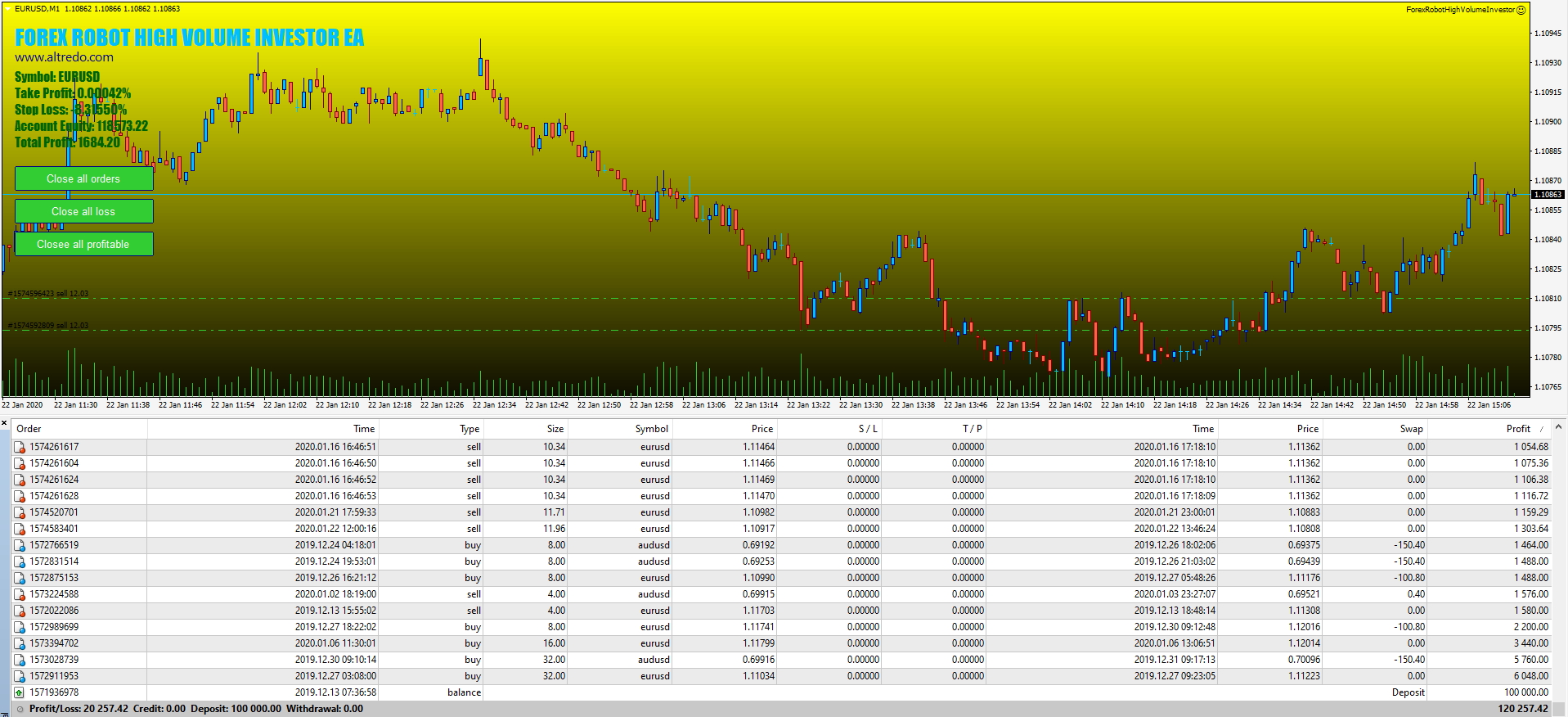Click the ForexRobotHighVolumeInvestor smiley icon

pos(1521,10)
